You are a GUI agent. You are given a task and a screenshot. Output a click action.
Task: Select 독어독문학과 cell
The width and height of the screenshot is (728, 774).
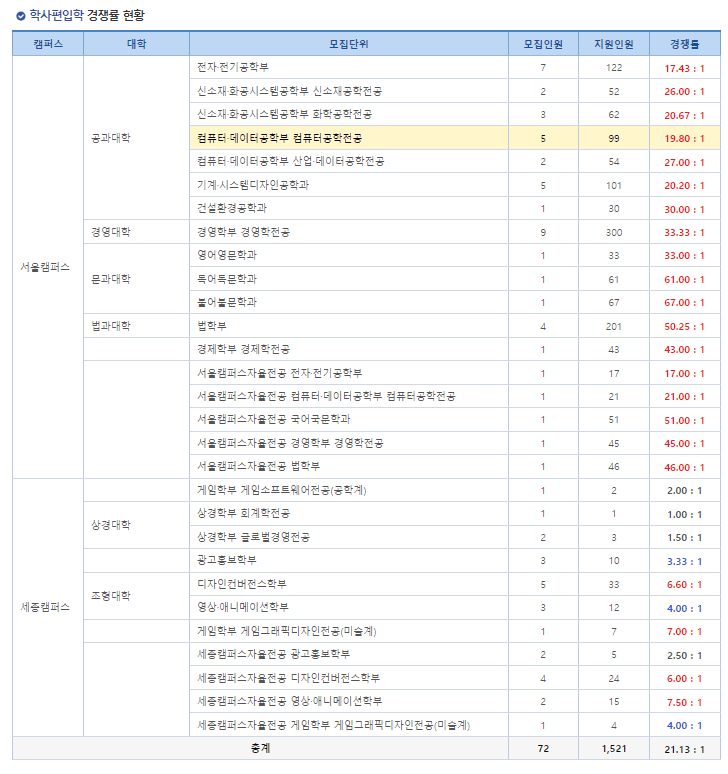point(349,279)
